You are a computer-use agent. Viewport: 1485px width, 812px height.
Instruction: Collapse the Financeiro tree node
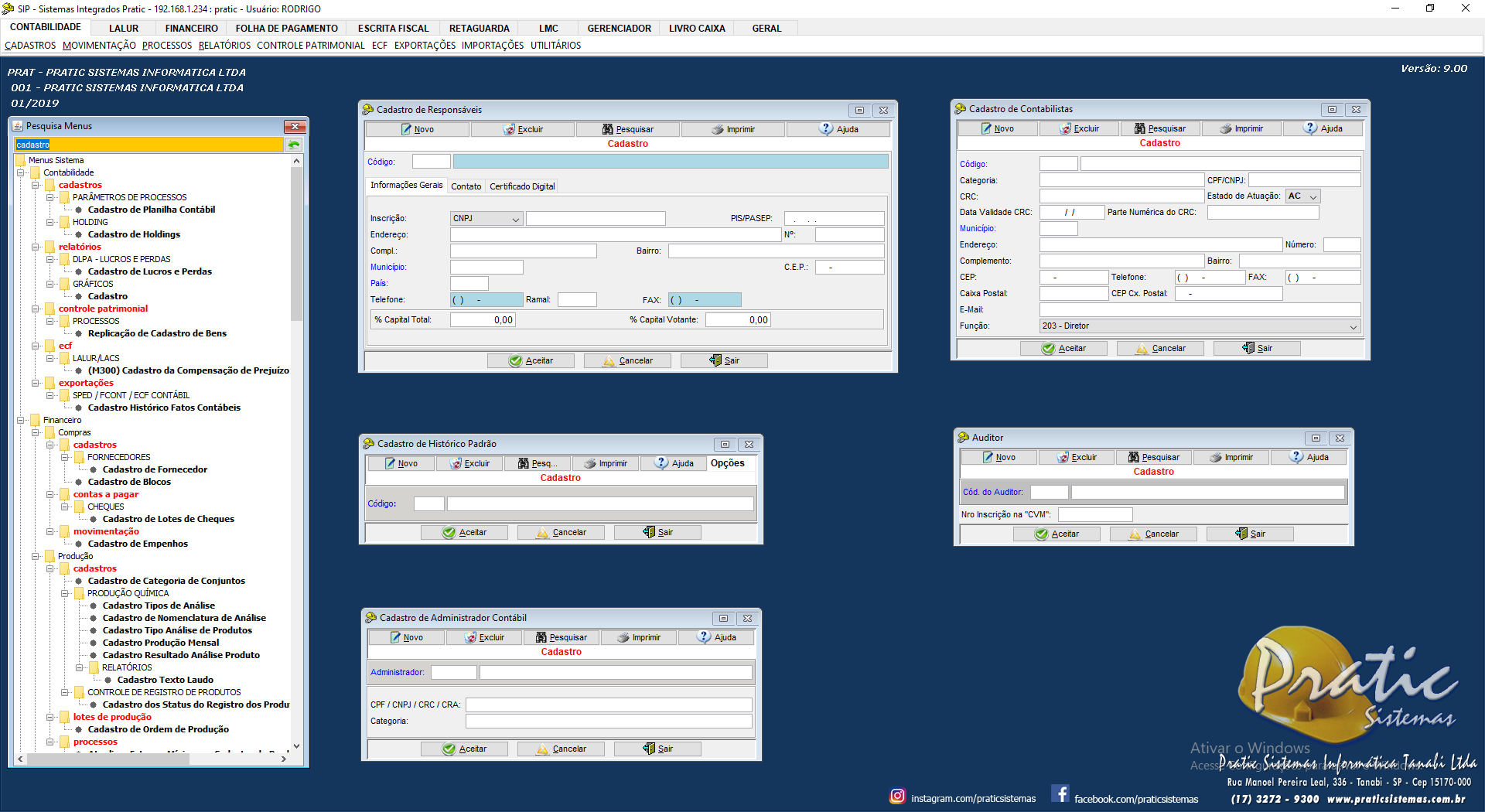pyautogui.click(x=21, y=420)
